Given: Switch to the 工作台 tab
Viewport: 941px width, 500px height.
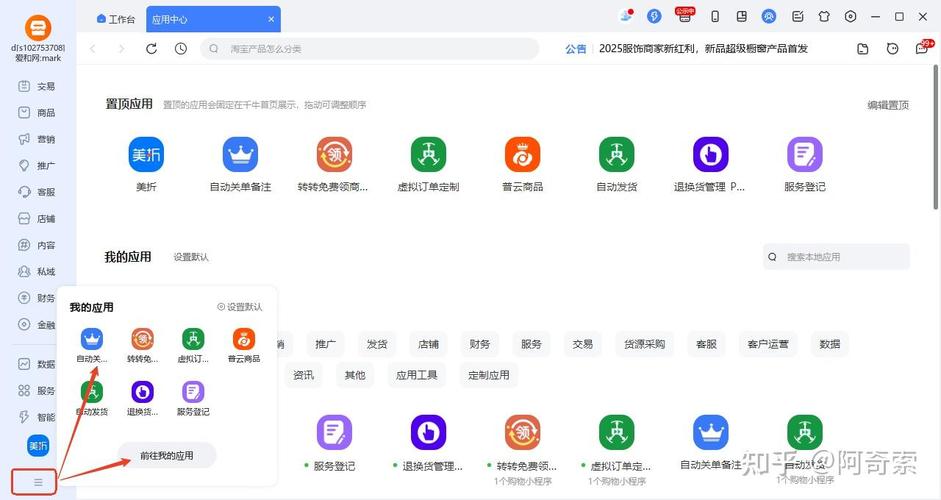Looking at the screenshot, I should pos(116,19).
